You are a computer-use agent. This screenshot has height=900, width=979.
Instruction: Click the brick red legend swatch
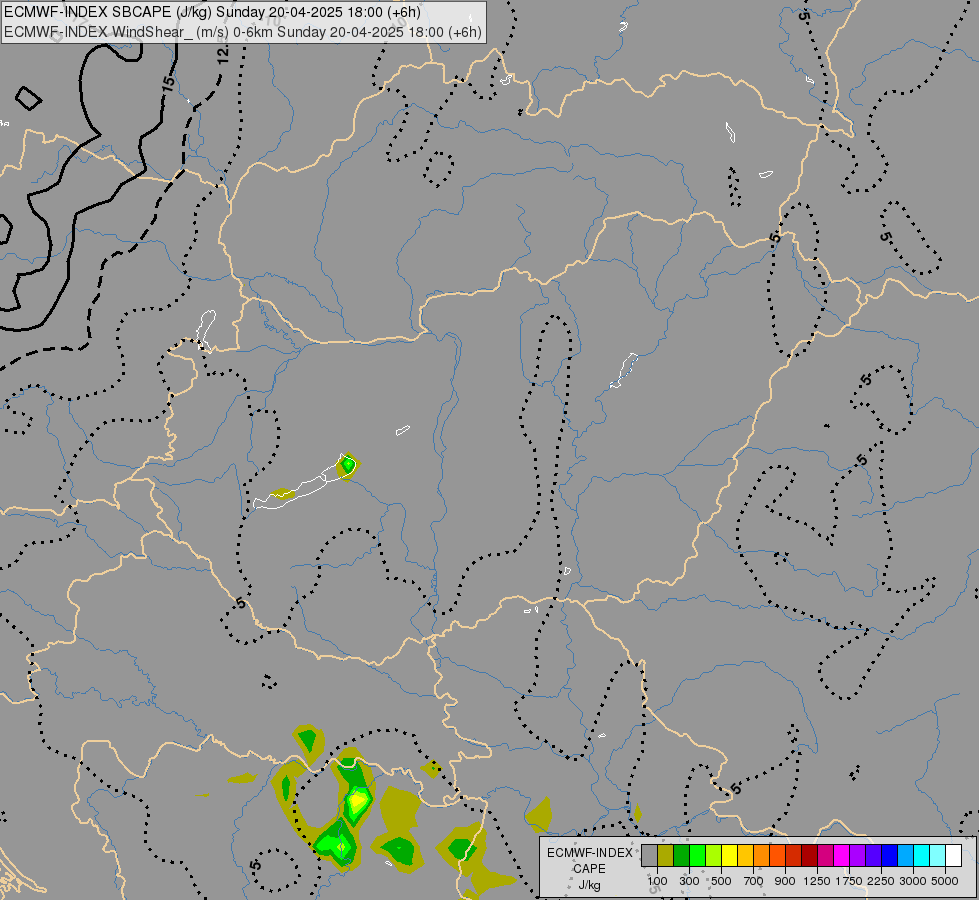pyautogui.click(x=794, y=855)
